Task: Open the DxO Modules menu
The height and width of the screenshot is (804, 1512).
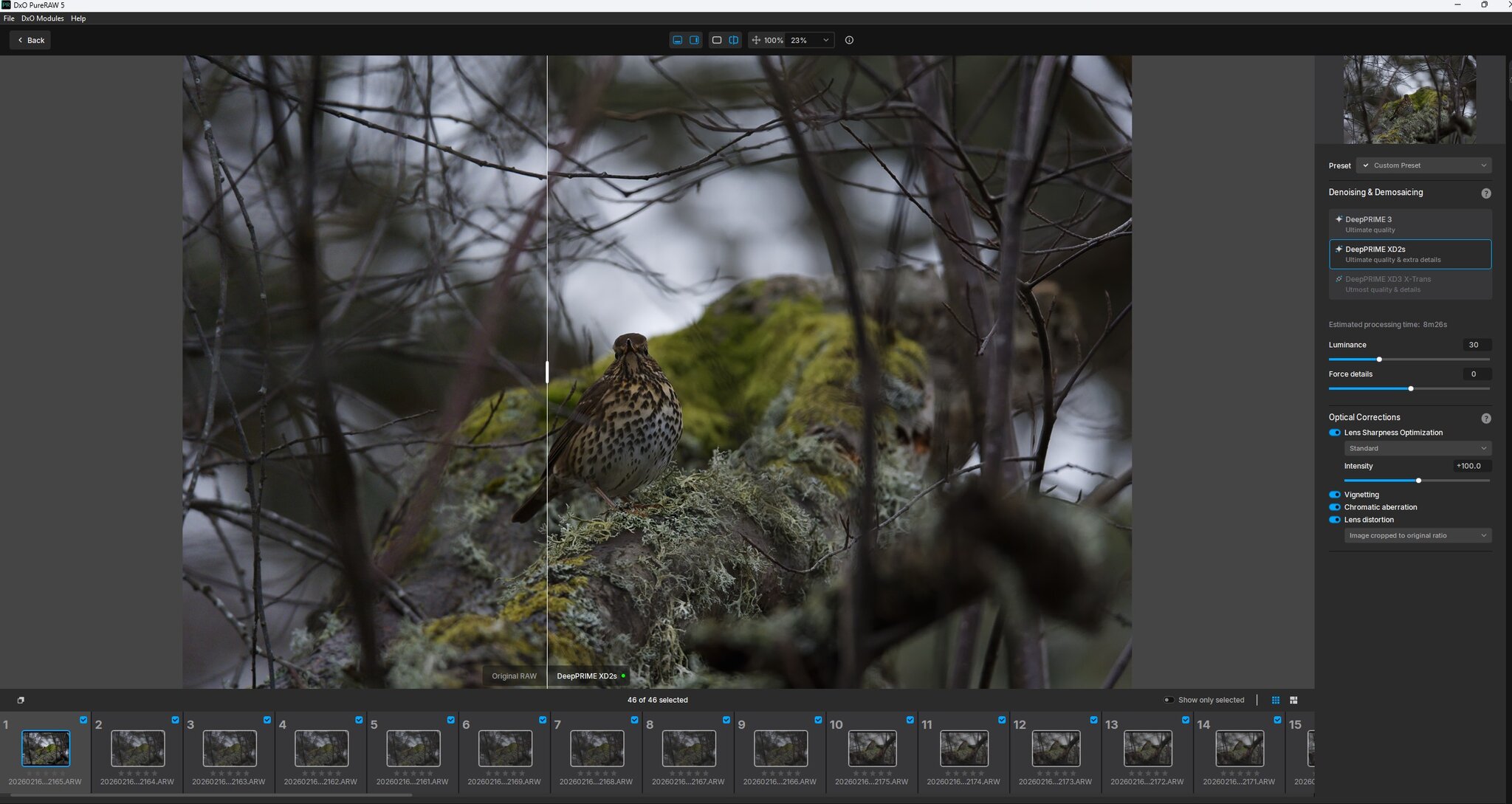Action: click(x=42, y=18)
